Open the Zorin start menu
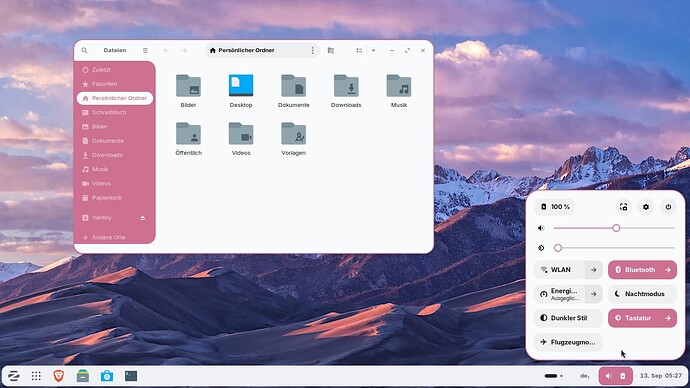 pos(14,376)
